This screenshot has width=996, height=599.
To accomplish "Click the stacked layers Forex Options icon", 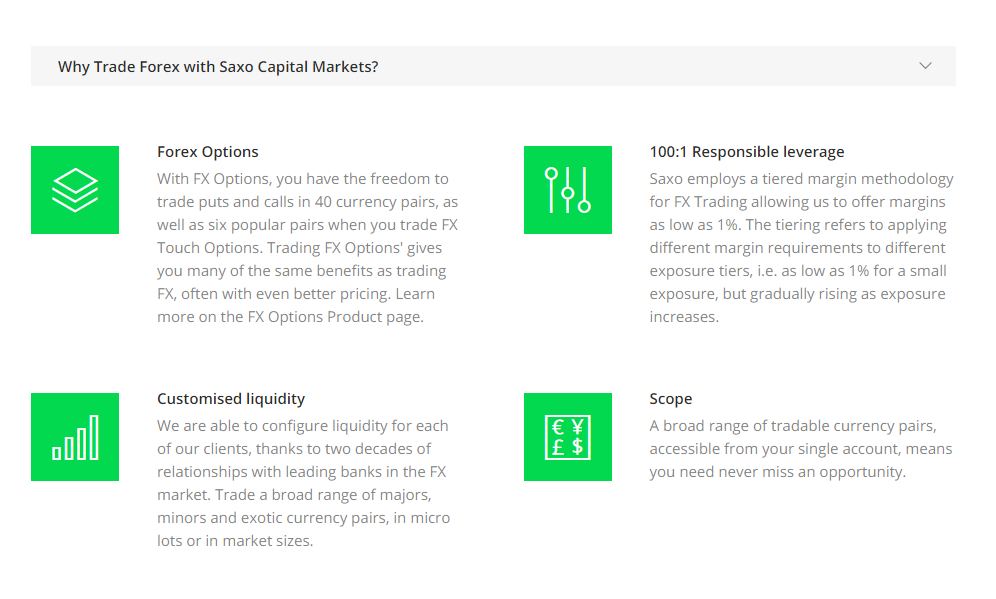I will click(x=75, y=190).
